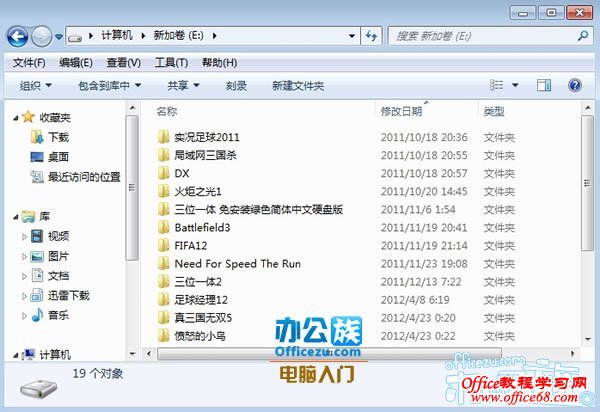Viewport: 600px width, 412px height.
Task: Click the change view icon
Action: (x=497, y=85)
